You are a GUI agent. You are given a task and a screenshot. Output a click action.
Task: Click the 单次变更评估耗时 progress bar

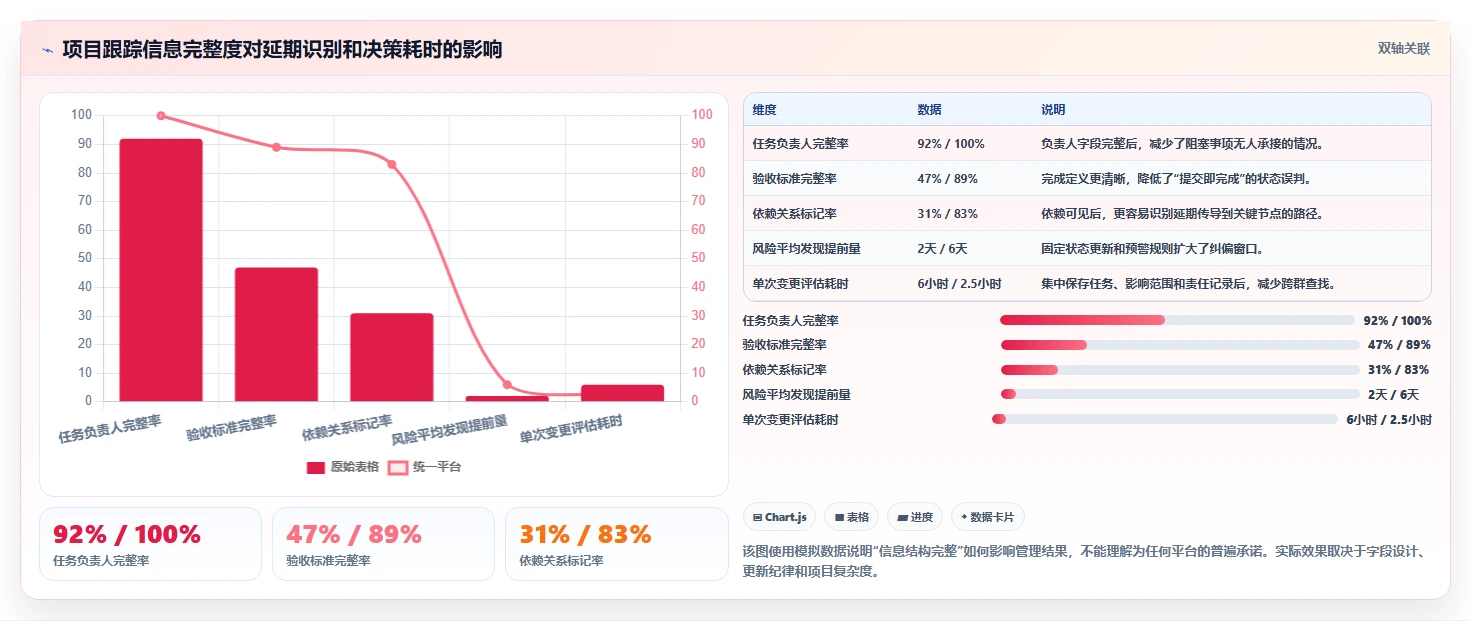click(1165, 419)
